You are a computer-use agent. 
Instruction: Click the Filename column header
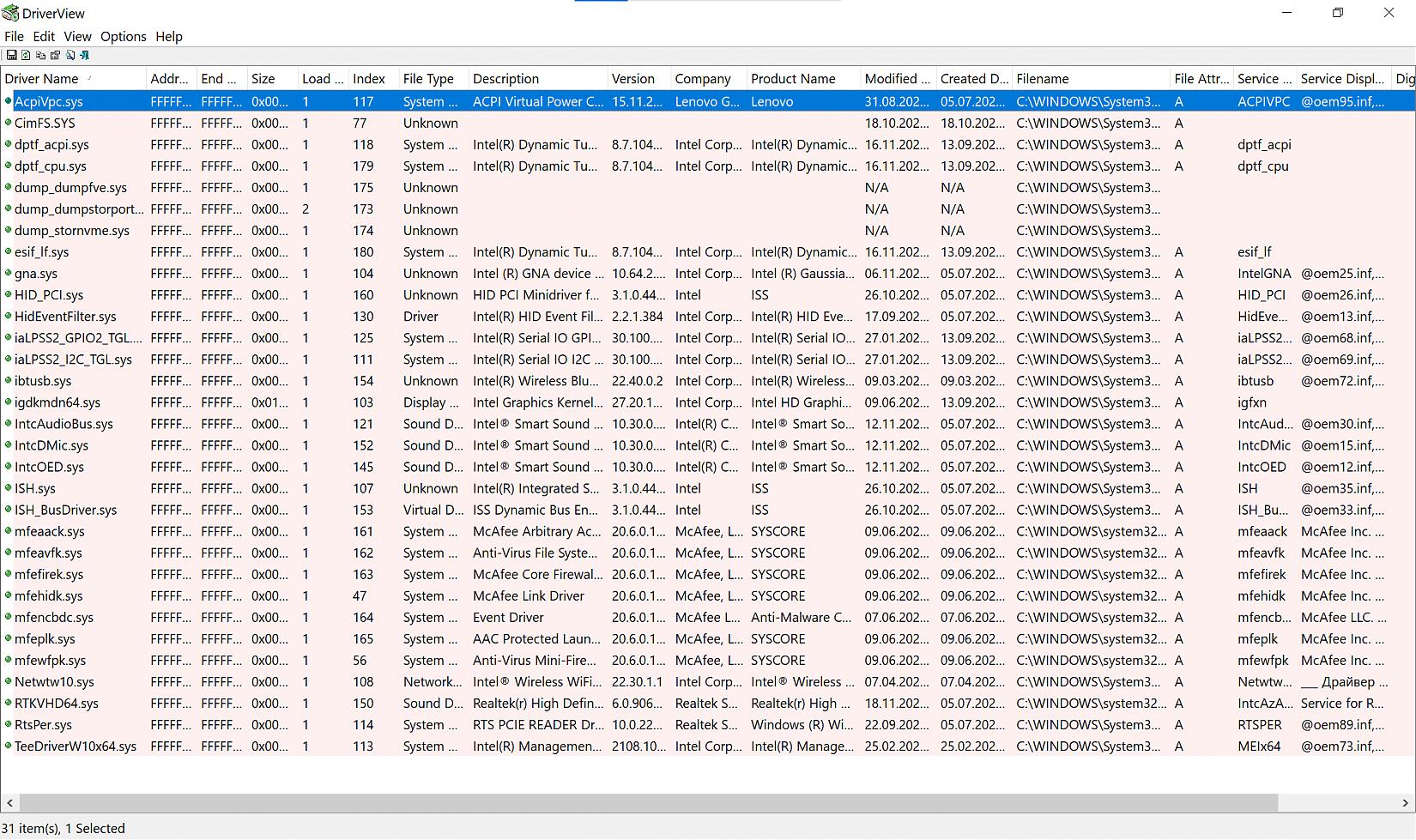[x=1092, y=78]
